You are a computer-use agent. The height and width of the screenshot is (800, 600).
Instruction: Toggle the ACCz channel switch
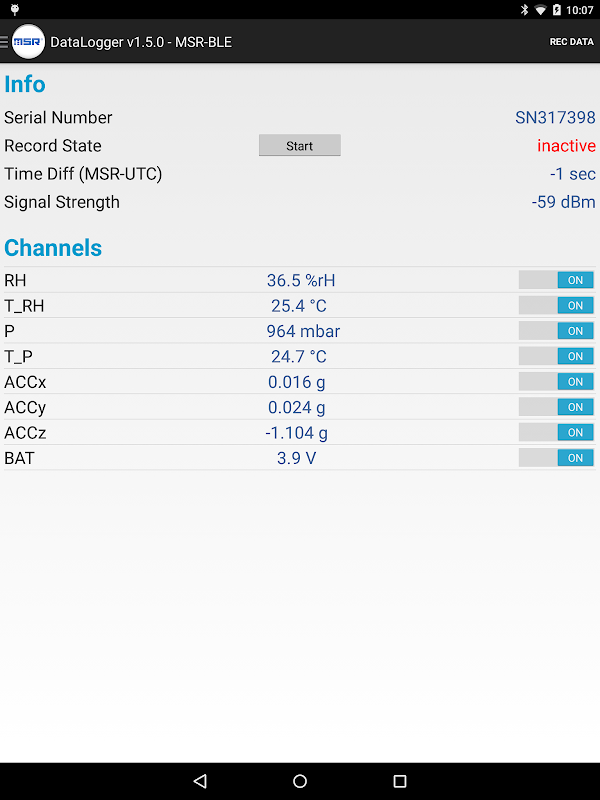tap(556, 432)
